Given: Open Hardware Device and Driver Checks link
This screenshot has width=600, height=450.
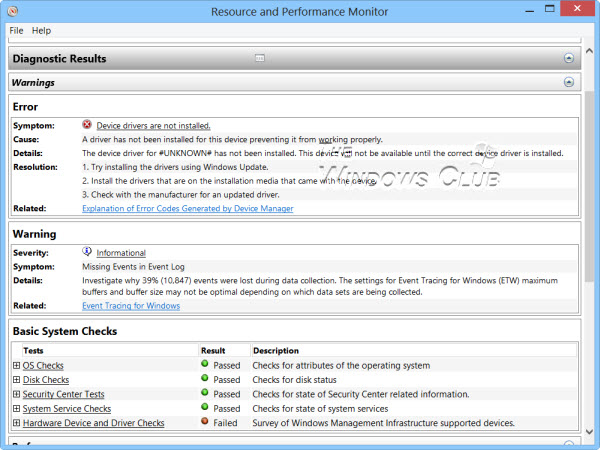Looking at the screenshot, I should 94,423.
